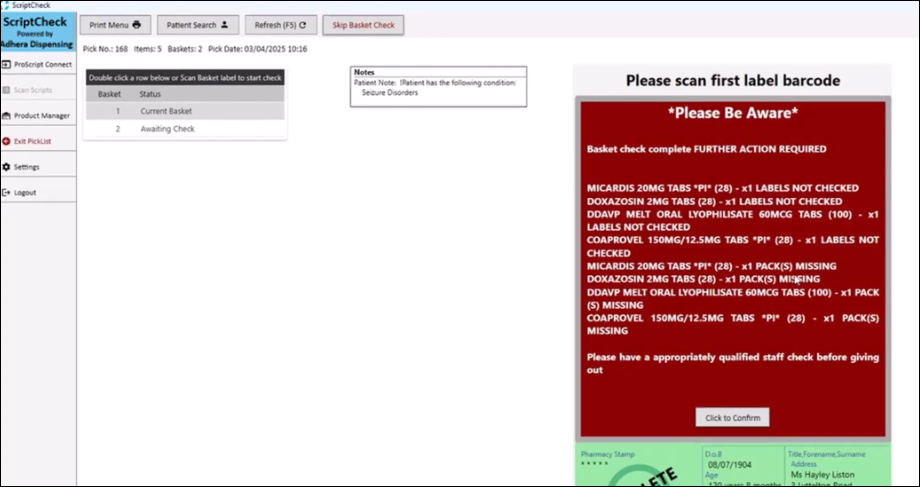Select basket 1 Current Basket row
920x487 pixels.
pos(185,111)
